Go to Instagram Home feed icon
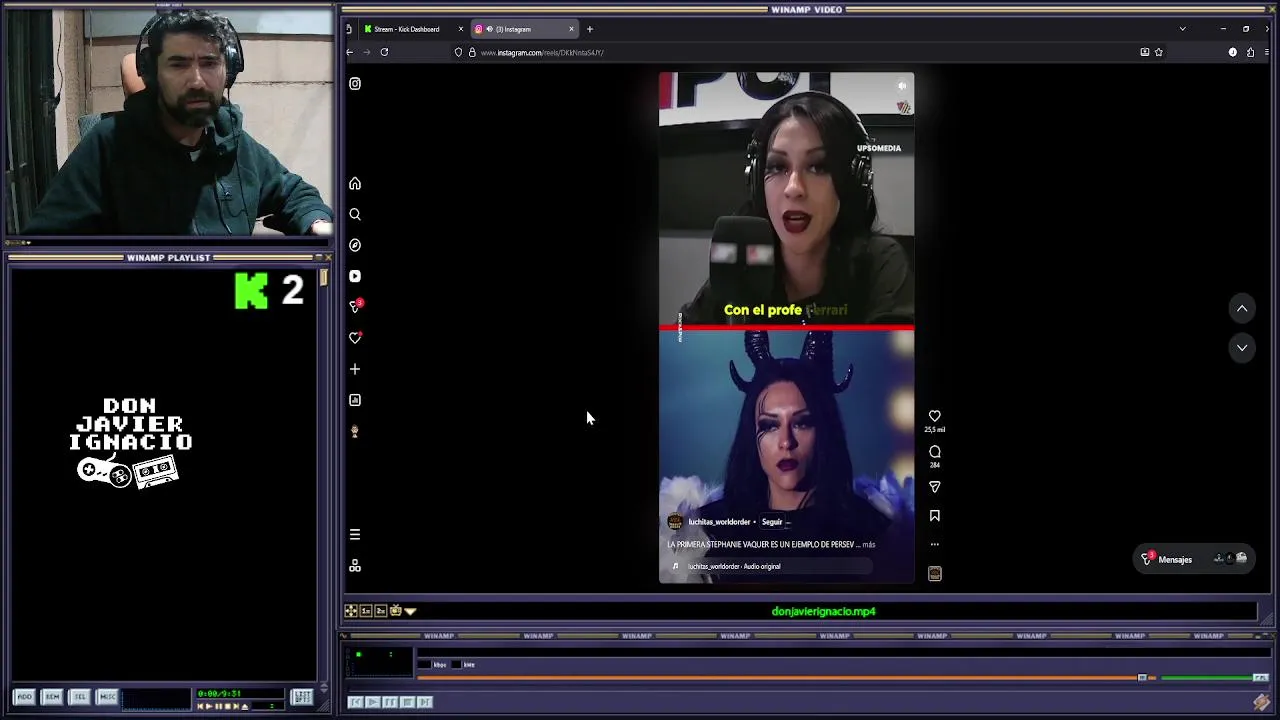The height and width of the screenshot is (720, 1280). point(355,184)
